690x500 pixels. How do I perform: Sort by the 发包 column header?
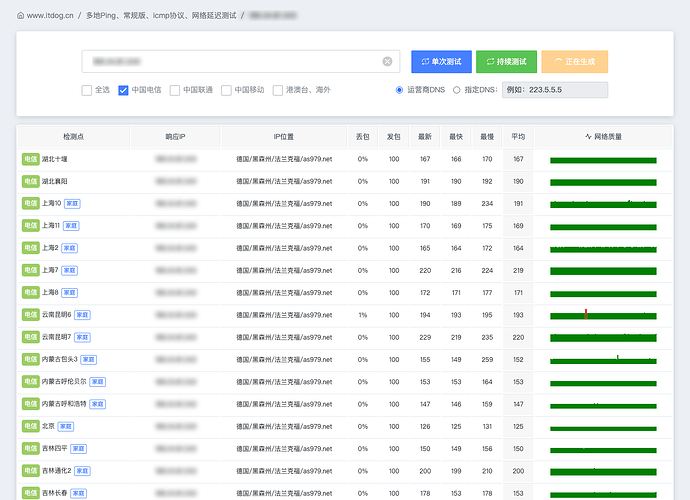click(x=394, y=137)
